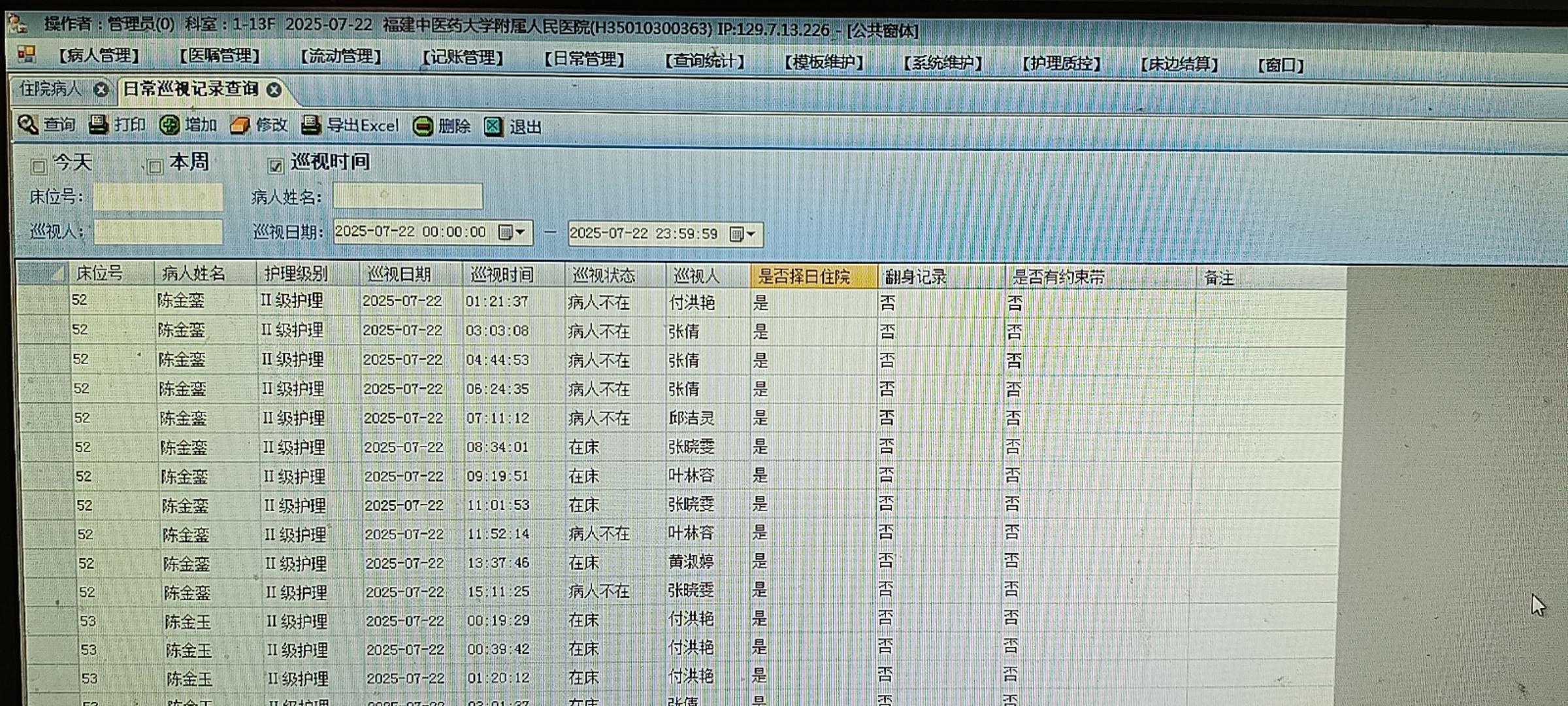Image resolution: width=1568 pixels, height=706 pixels.
Task: Click the 打印 printer icon
Action: 99,124
